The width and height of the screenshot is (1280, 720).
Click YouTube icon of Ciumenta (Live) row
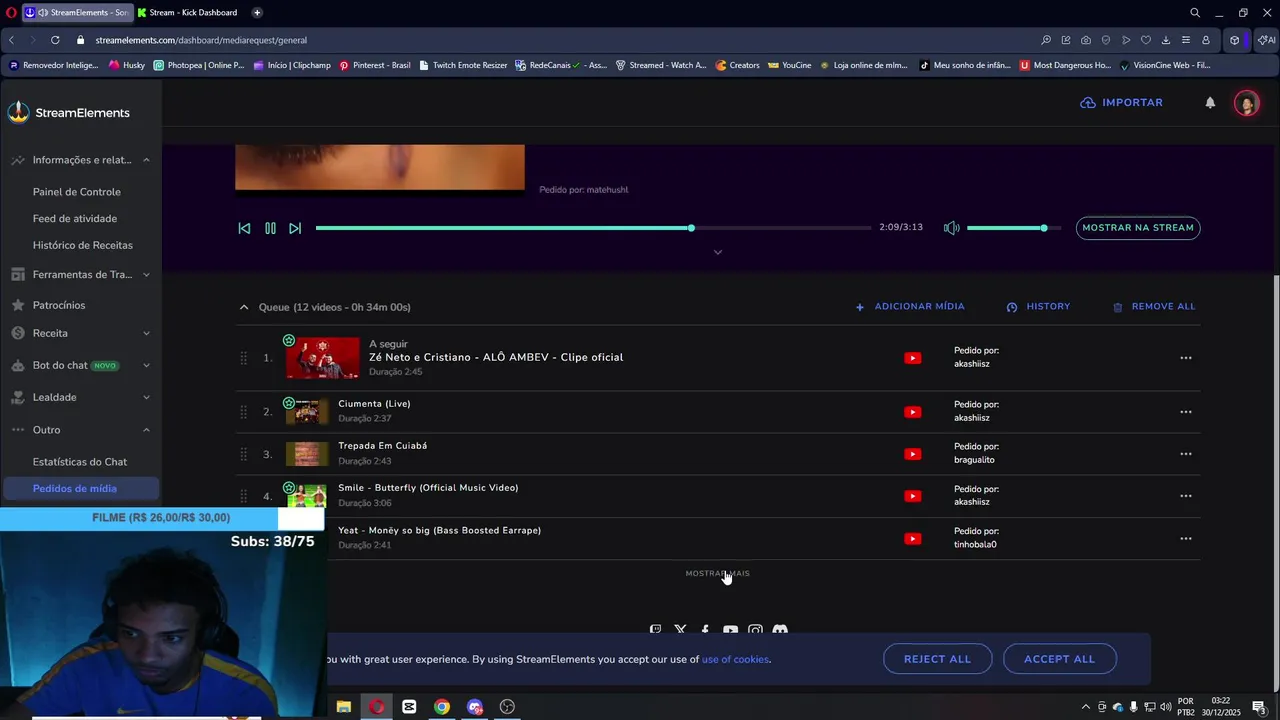tap(912, 412)
